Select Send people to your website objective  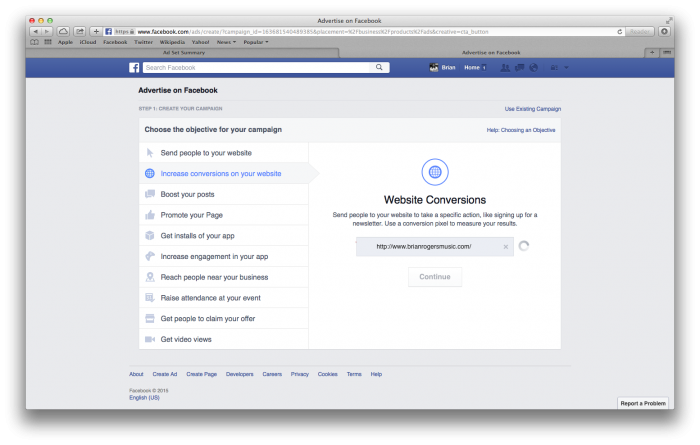pyautogui.click(x=224, y=153)
